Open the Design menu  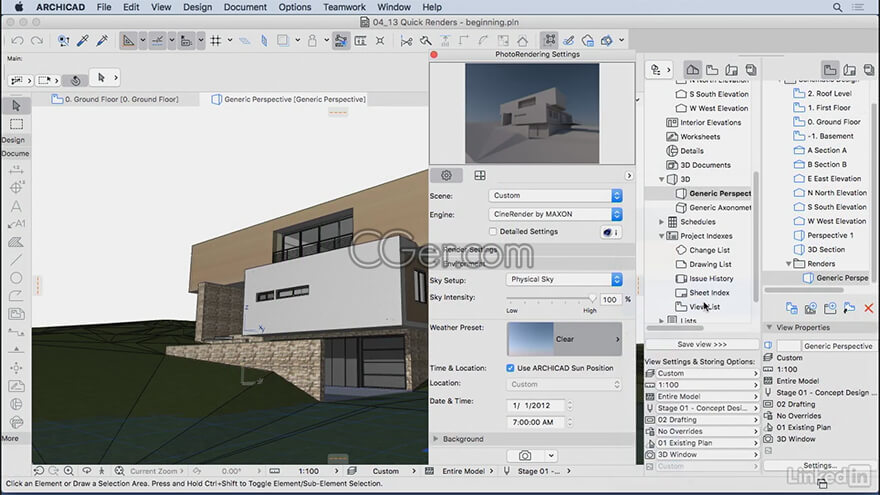198,7
